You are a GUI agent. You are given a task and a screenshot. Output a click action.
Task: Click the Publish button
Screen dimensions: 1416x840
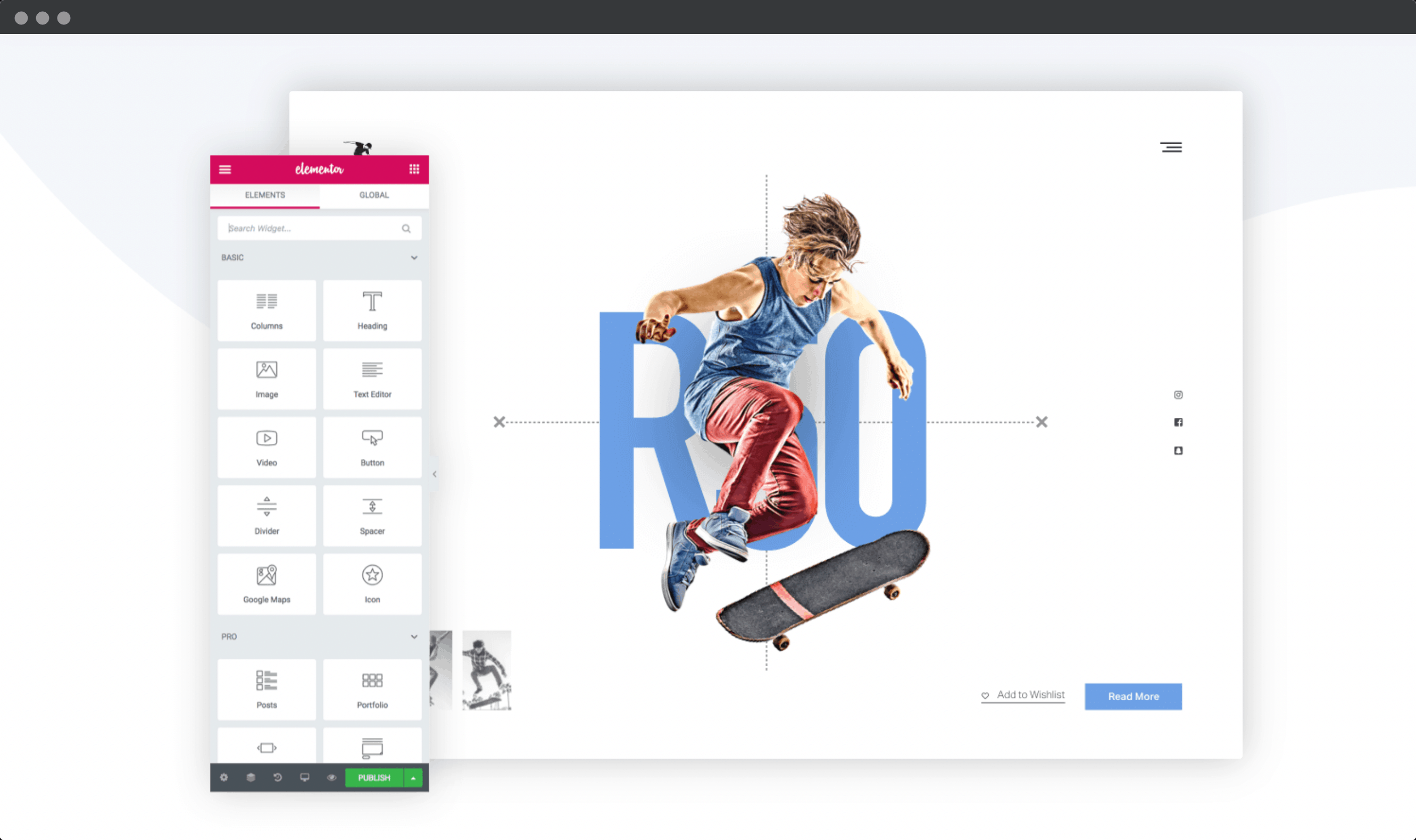pos(374,777)
